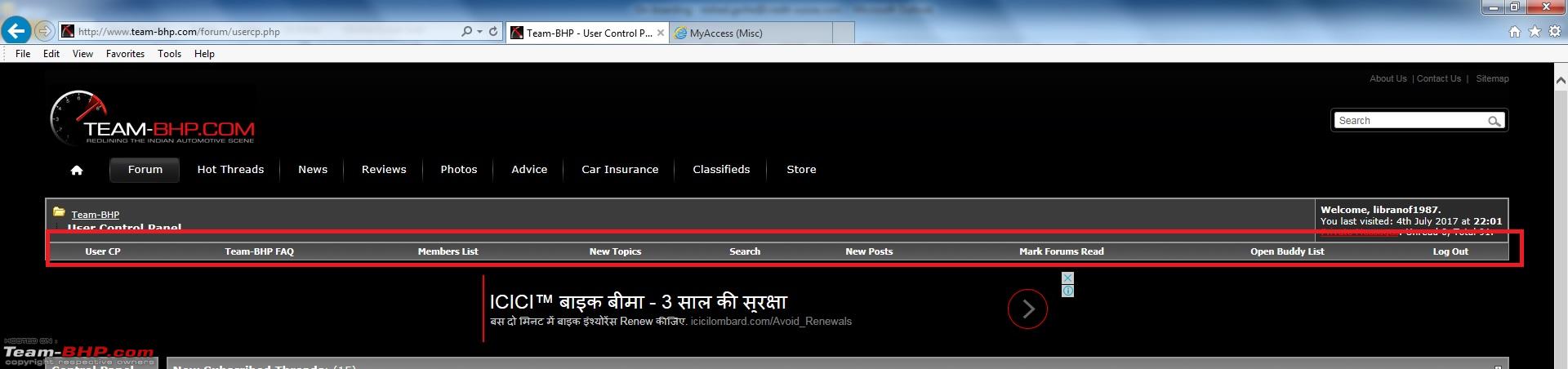Click the URL address field
Screen dimensions: 1568x369
[x=261, y=32]
